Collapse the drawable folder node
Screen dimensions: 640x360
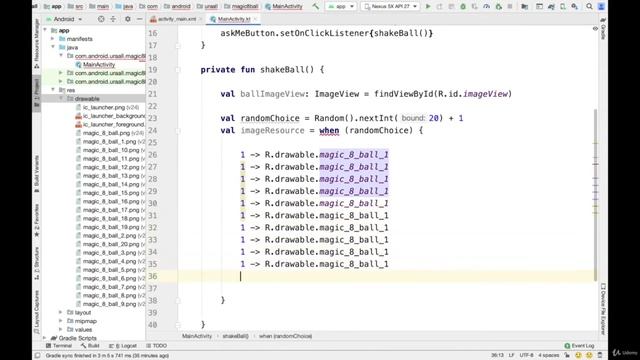[x=61, y=98]
